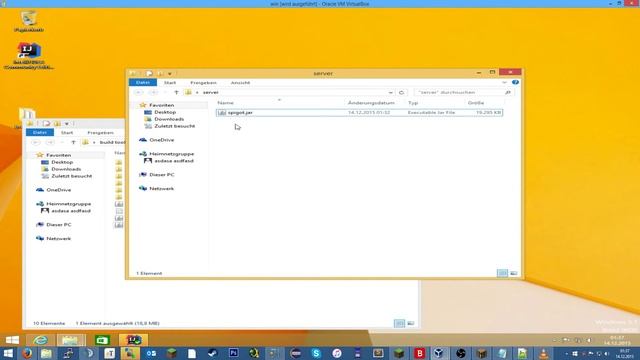Select Desktop in build tools window sidebar
Image resolution: width=640 pixels, height=360 pixels.
tap(62, 162)
